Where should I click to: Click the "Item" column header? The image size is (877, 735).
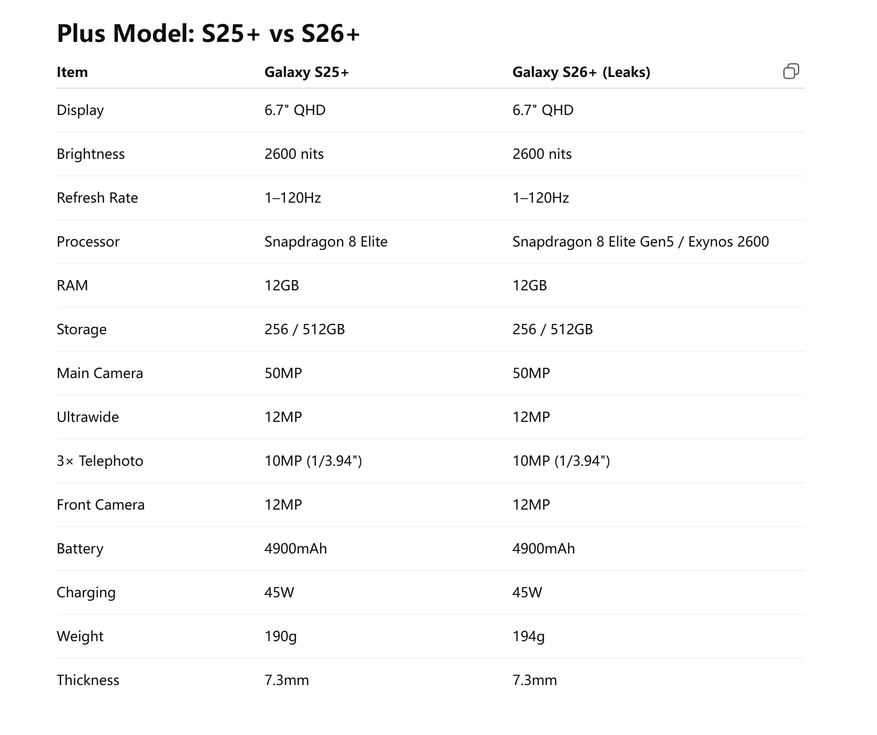tap(72, 72)
